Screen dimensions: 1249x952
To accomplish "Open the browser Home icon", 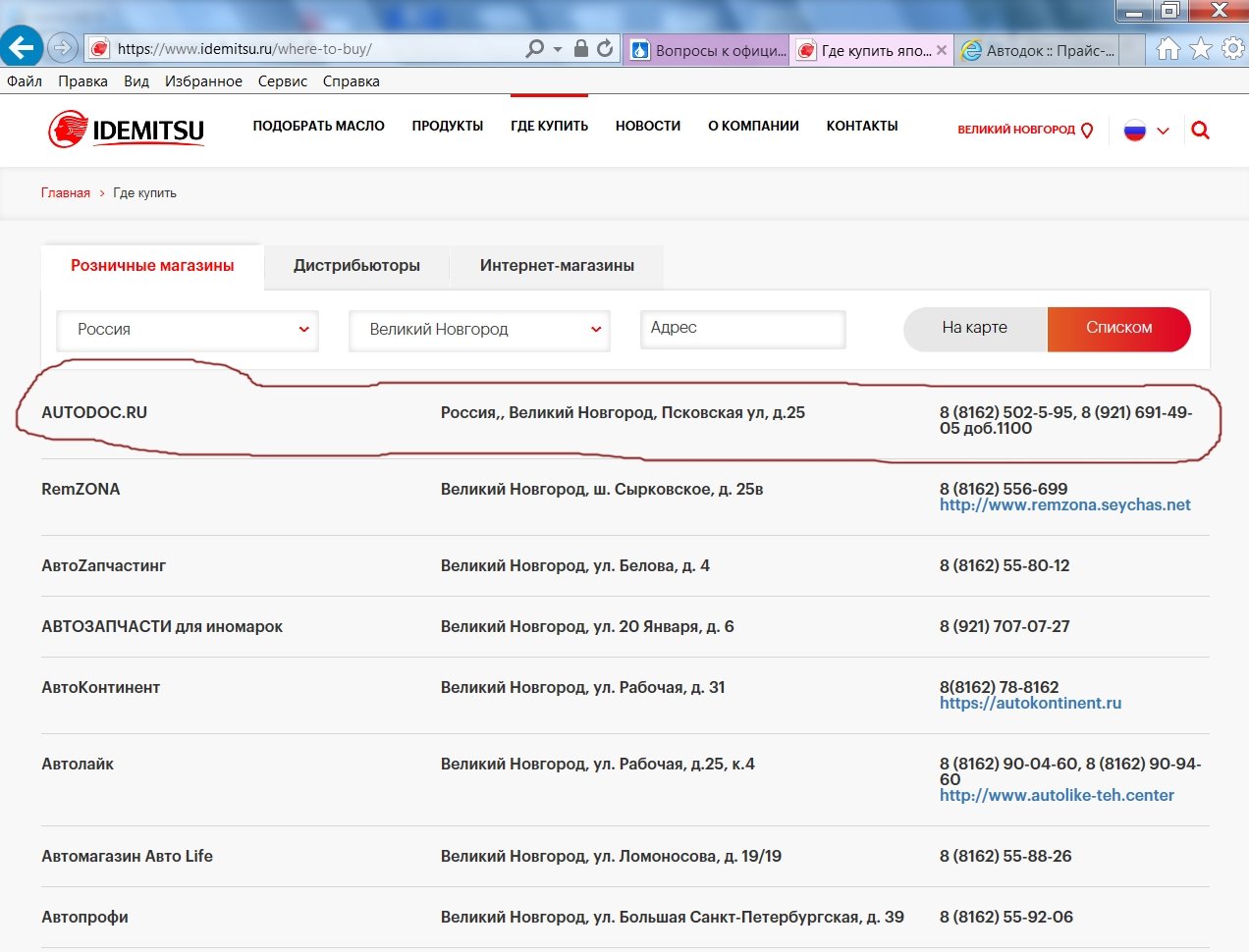I will coord(1168,48).
